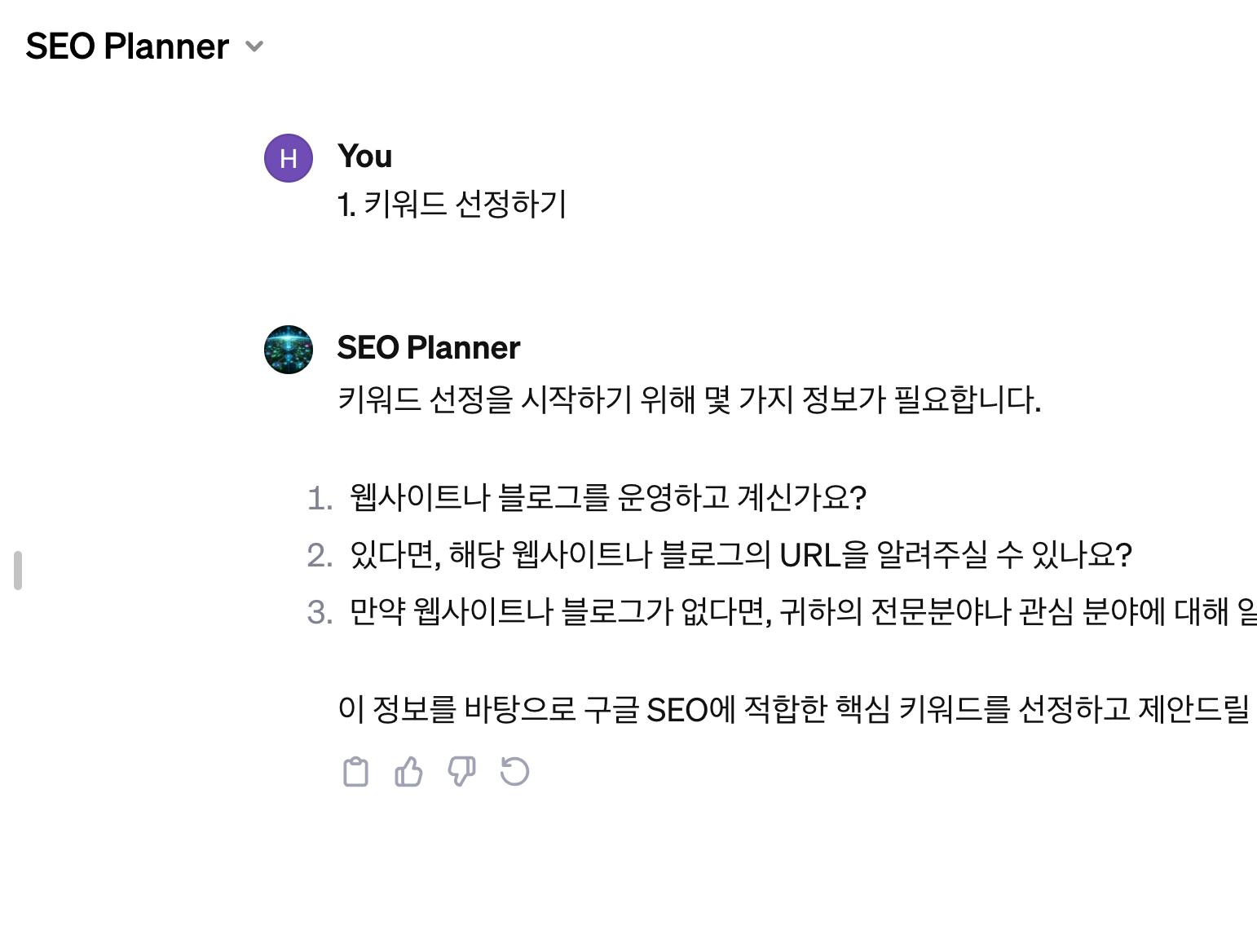Click the list number "3." marker
Image resolution: width=1257 pixels, height=952 pixels.
pos(320,612)
